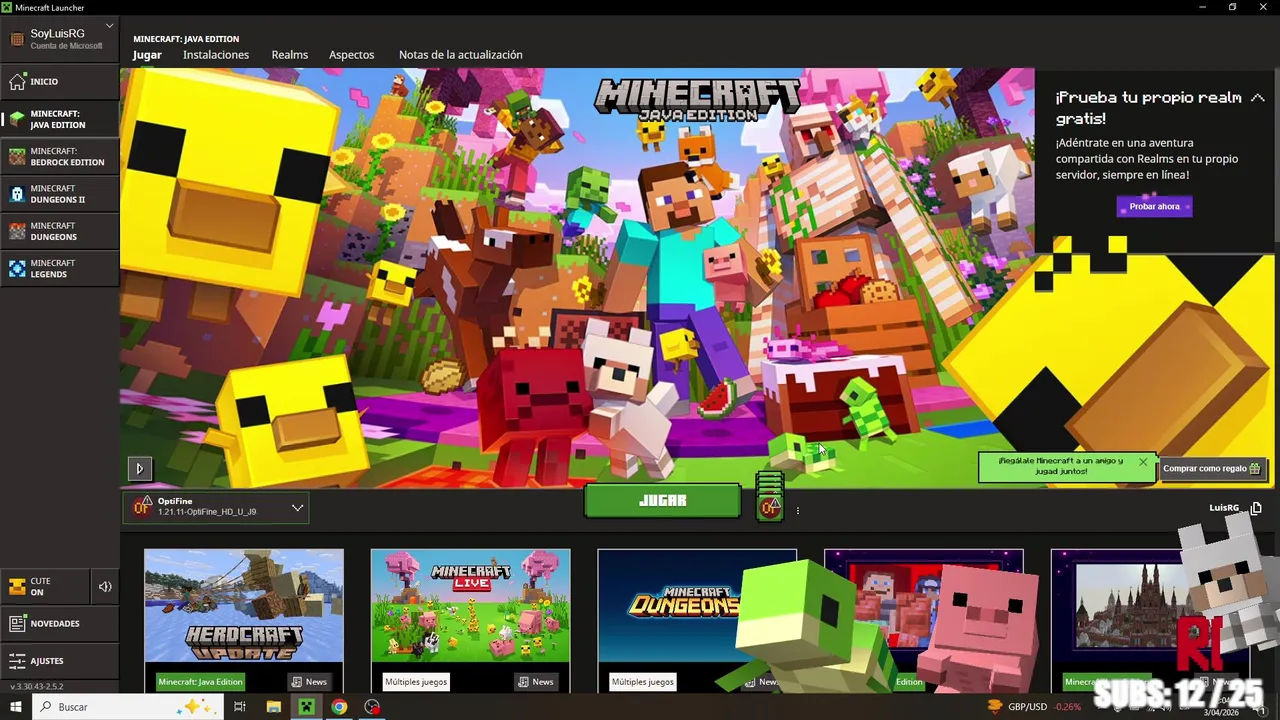Open the Aspectos tab
Viewport: 1280px width, 720px height.
(x=351, y=55)
